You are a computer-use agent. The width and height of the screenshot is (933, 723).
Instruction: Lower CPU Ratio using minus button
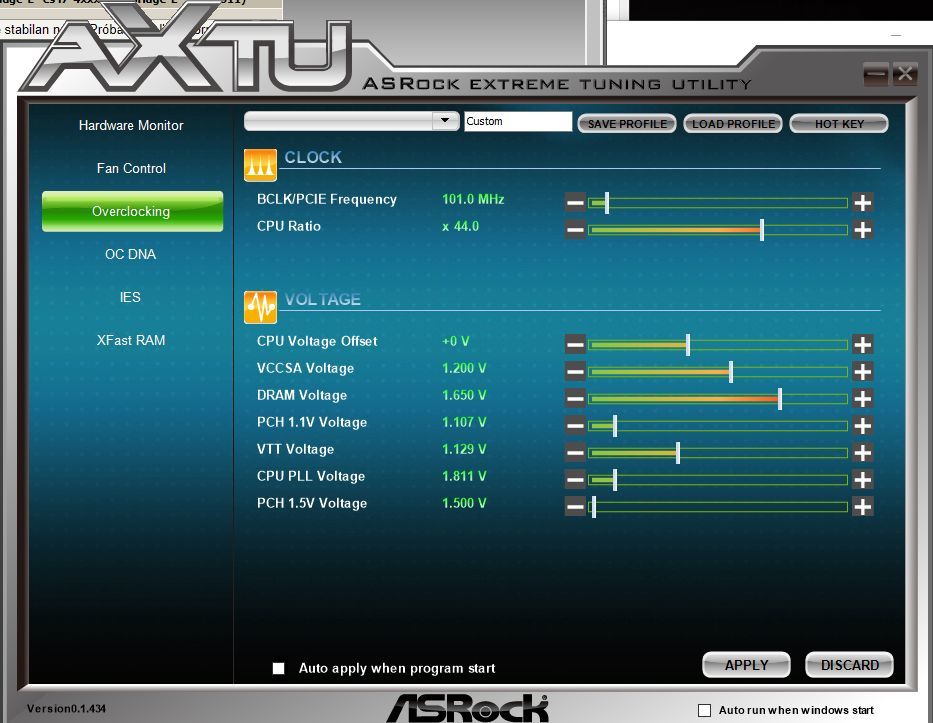tap(575, 230)
